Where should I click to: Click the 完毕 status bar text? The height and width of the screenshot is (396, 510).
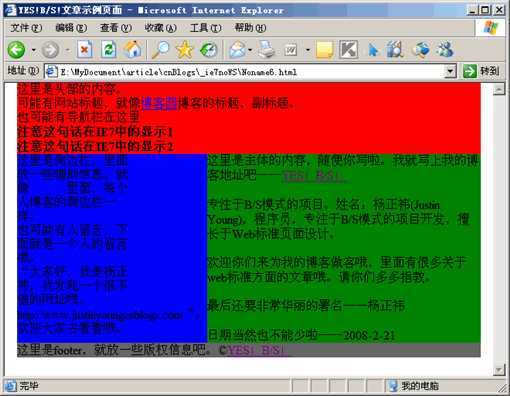click(29, 386)
